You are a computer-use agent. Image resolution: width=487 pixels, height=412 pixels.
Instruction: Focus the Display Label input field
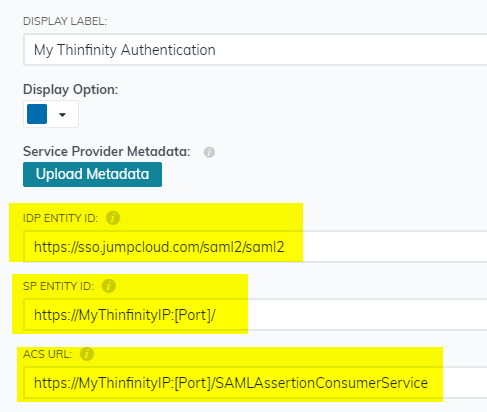pos(255,50)
